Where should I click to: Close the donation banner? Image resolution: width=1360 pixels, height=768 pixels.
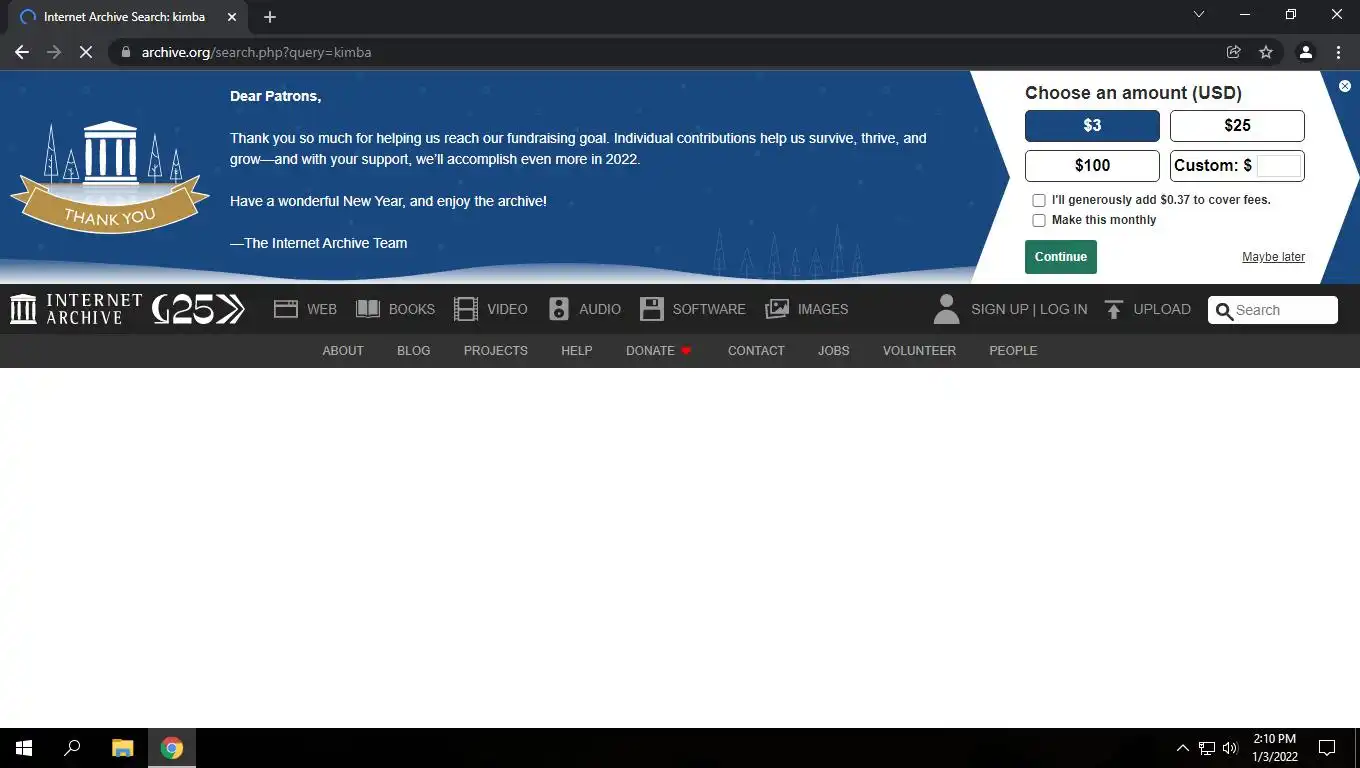point(1345,86)
